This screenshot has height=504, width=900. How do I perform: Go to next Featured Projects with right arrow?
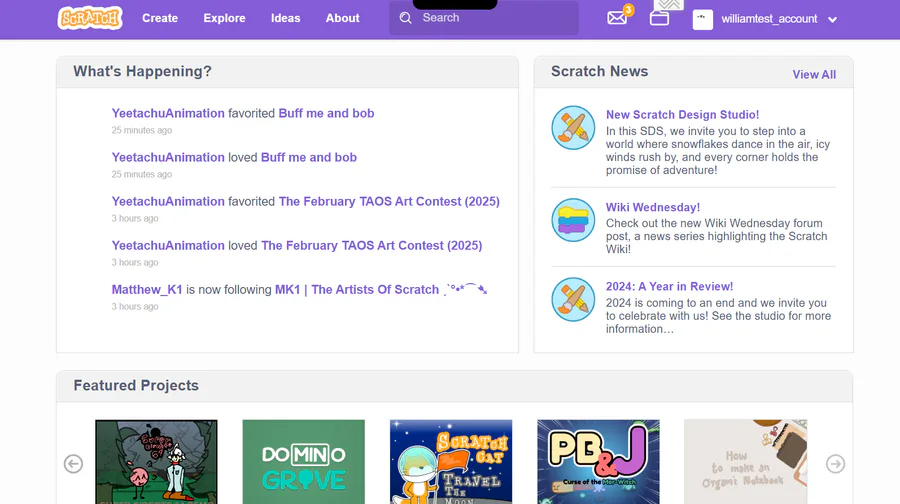(835, 463)
